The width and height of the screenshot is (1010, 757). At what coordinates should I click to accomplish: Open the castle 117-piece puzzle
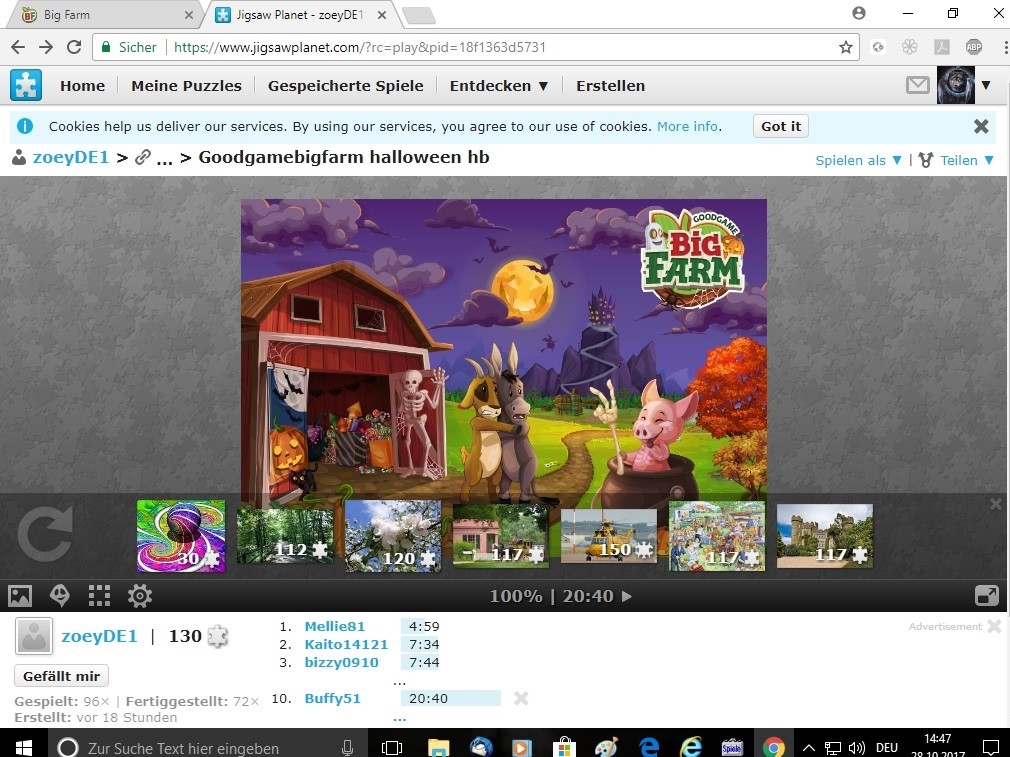824,536
